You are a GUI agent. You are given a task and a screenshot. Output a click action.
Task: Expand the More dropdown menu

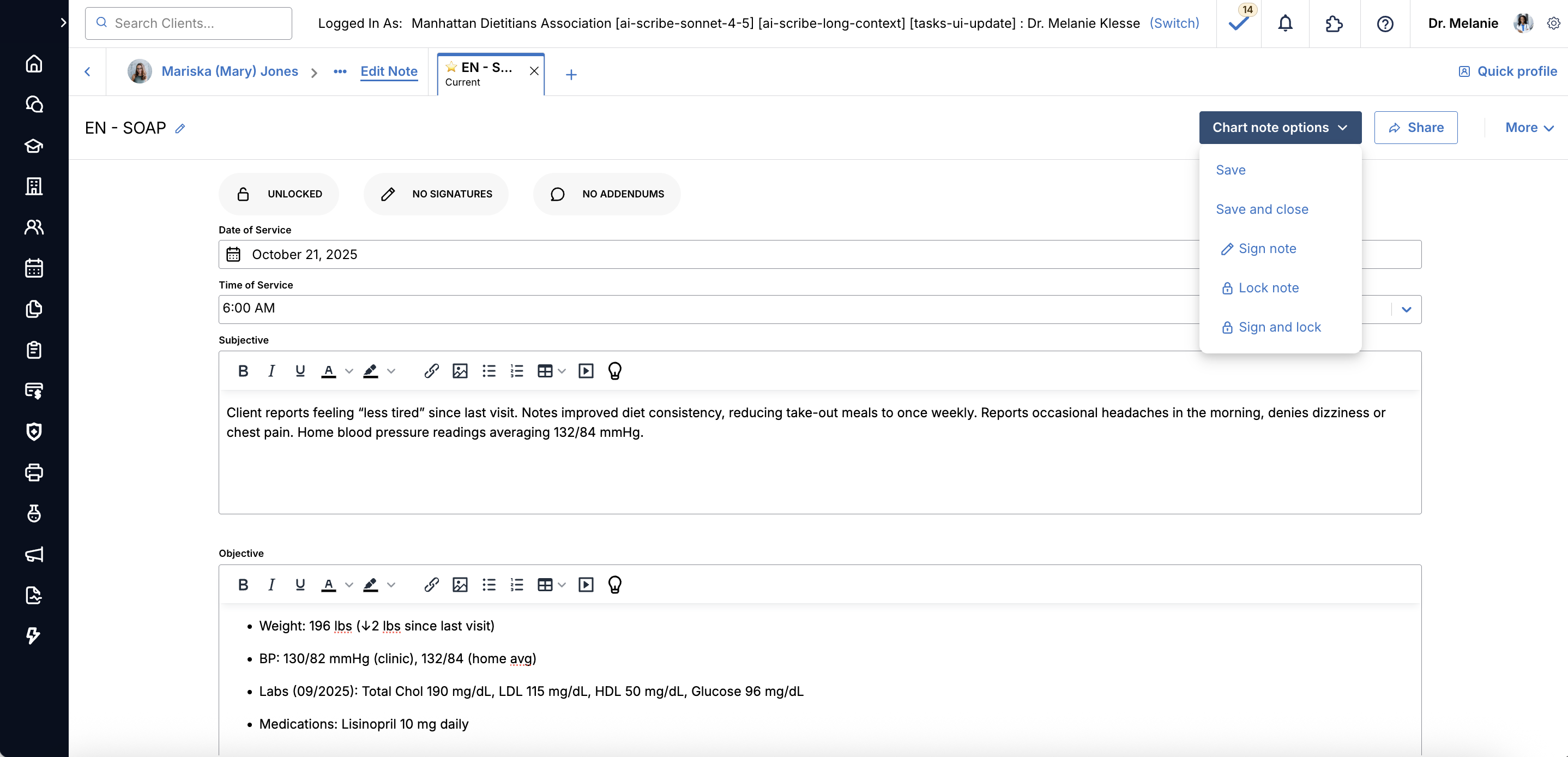tap(1528, 127)
